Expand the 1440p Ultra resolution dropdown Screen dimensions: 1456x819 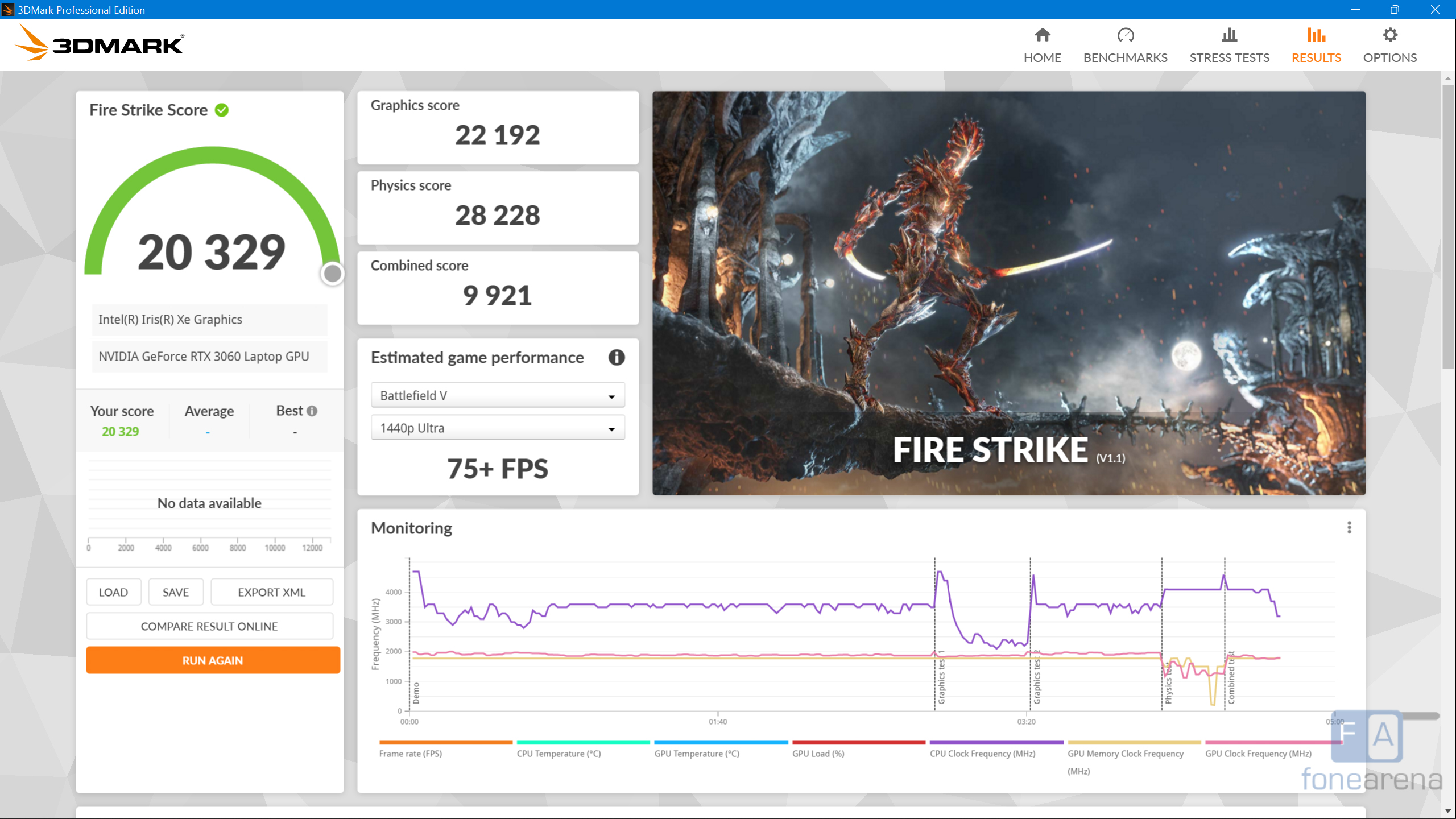[x=498, y=428]
